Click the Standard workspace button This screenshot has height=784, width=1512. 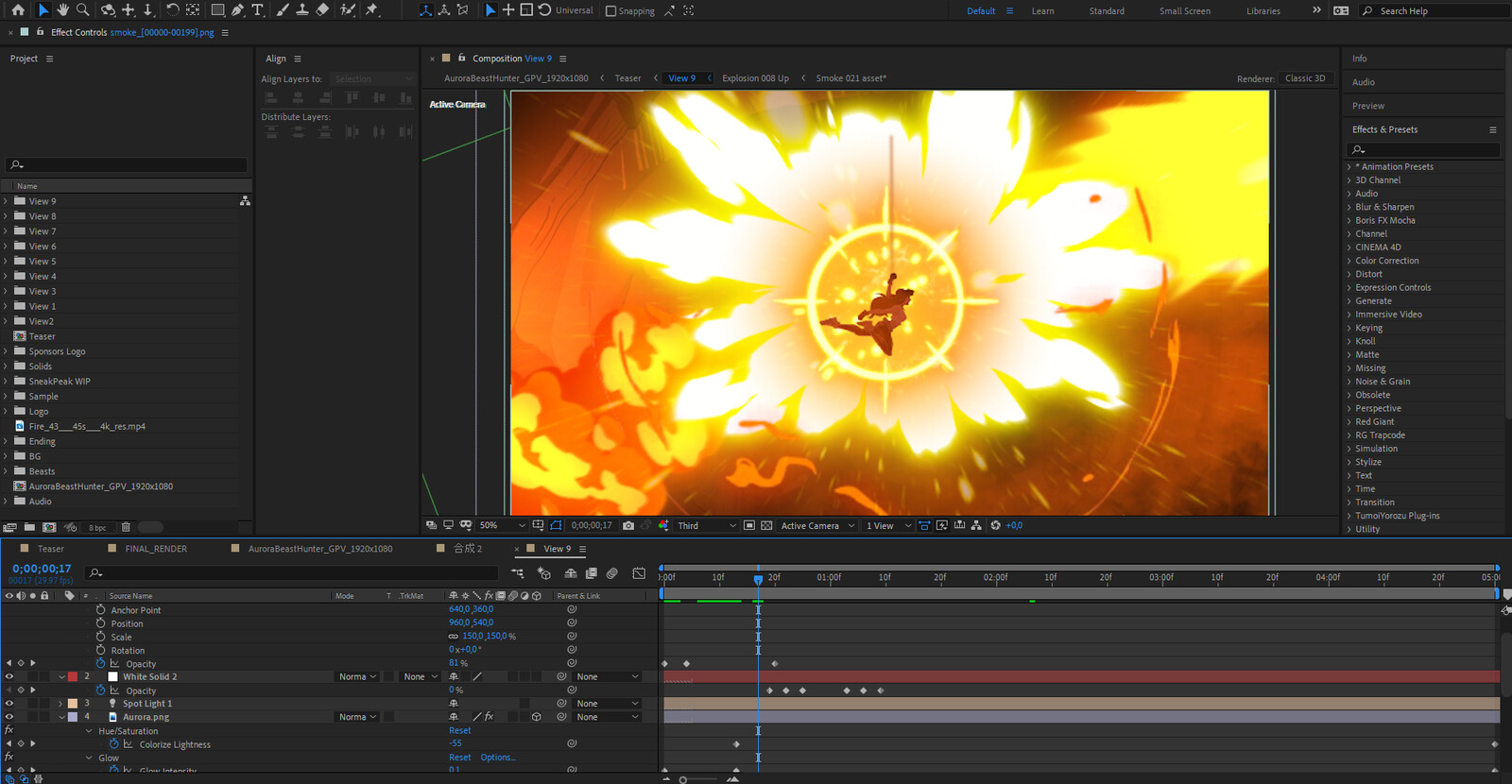click(x=1107, y=11)
